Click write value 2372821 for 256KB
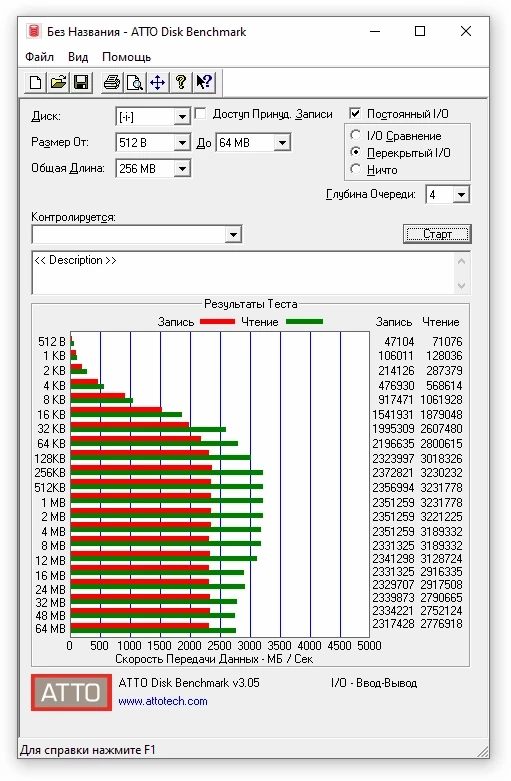Viewport: 511px width, 781px height. (393, 472)
